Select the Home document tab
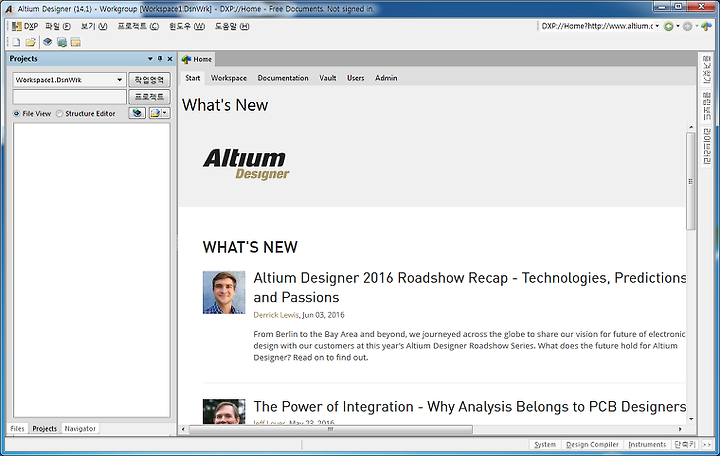The height and width of the screenshot is (456, 720). pos(197,59)
